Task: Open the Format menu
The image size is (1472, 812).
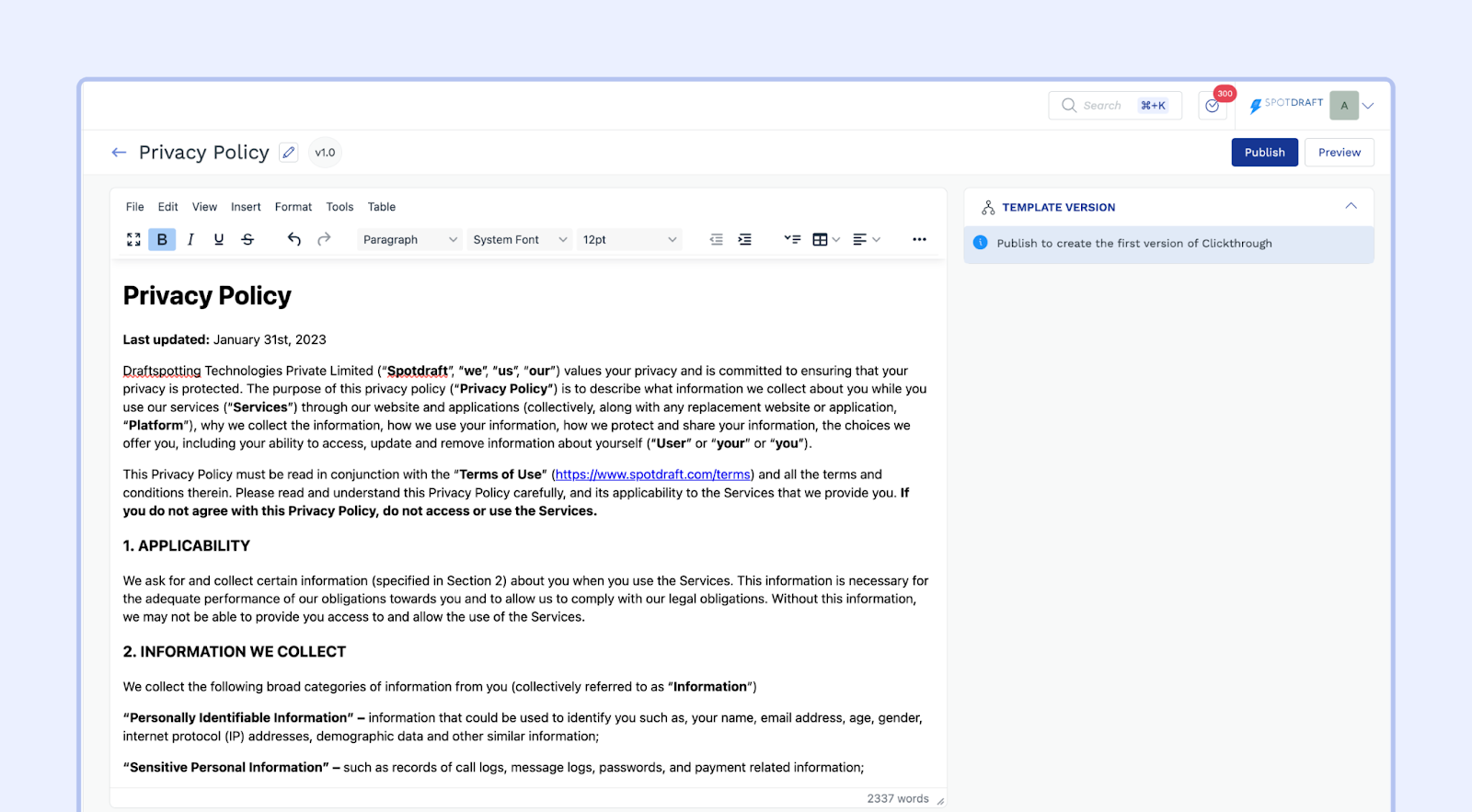Action: point(293,207)
